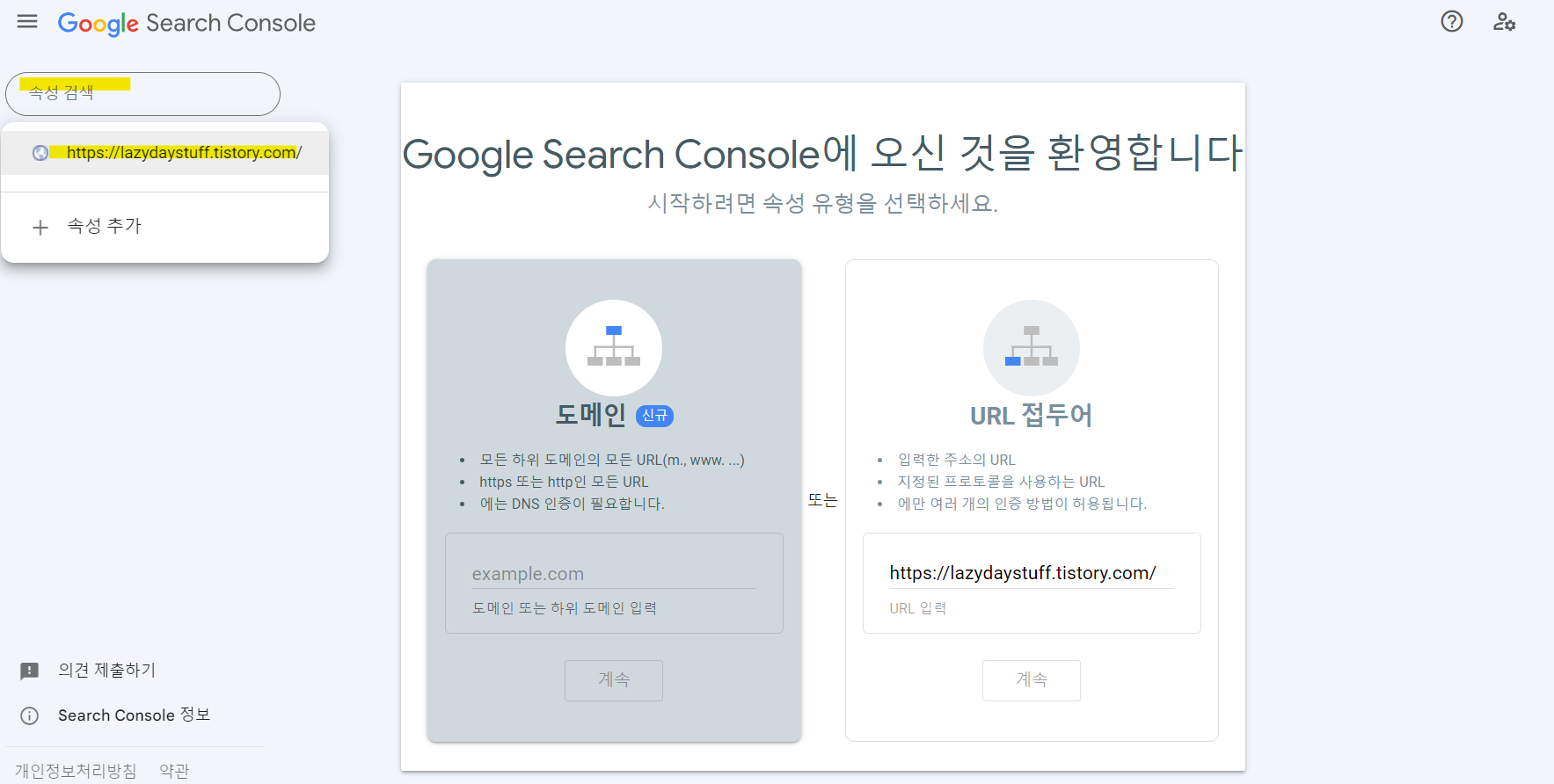Open the help question mark icon
Viewport: 1554px width, 784px height.
pyautogui.click(x=1452, y=22)
